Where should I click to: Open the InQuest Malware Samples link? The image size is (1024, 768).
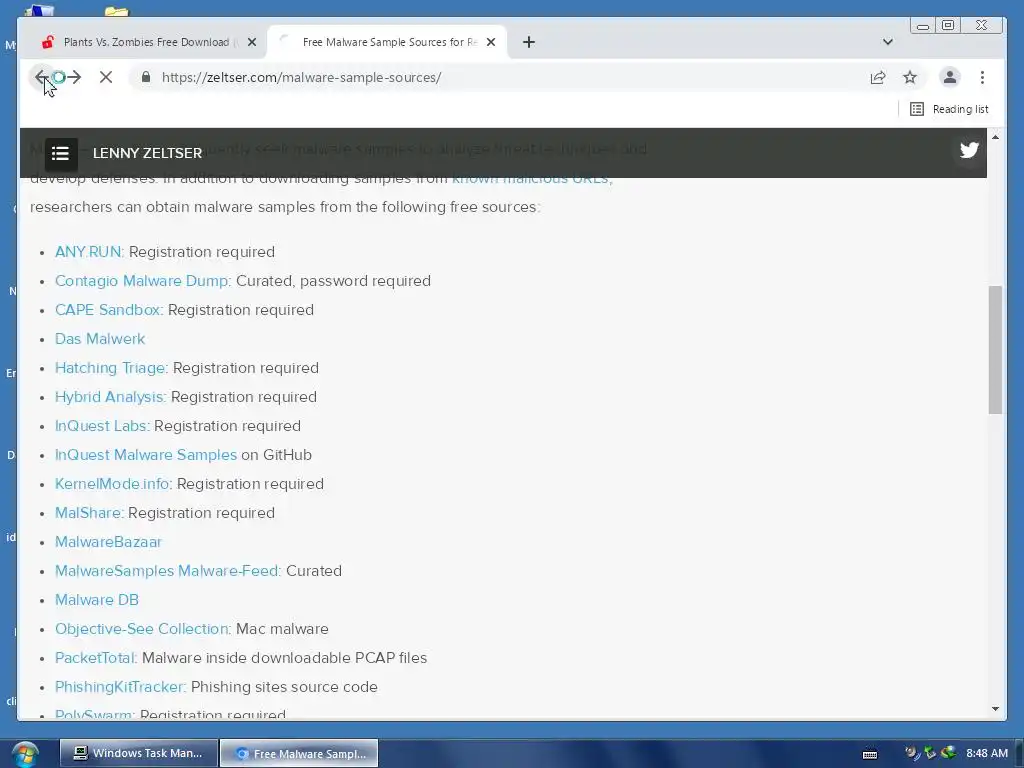146,455
